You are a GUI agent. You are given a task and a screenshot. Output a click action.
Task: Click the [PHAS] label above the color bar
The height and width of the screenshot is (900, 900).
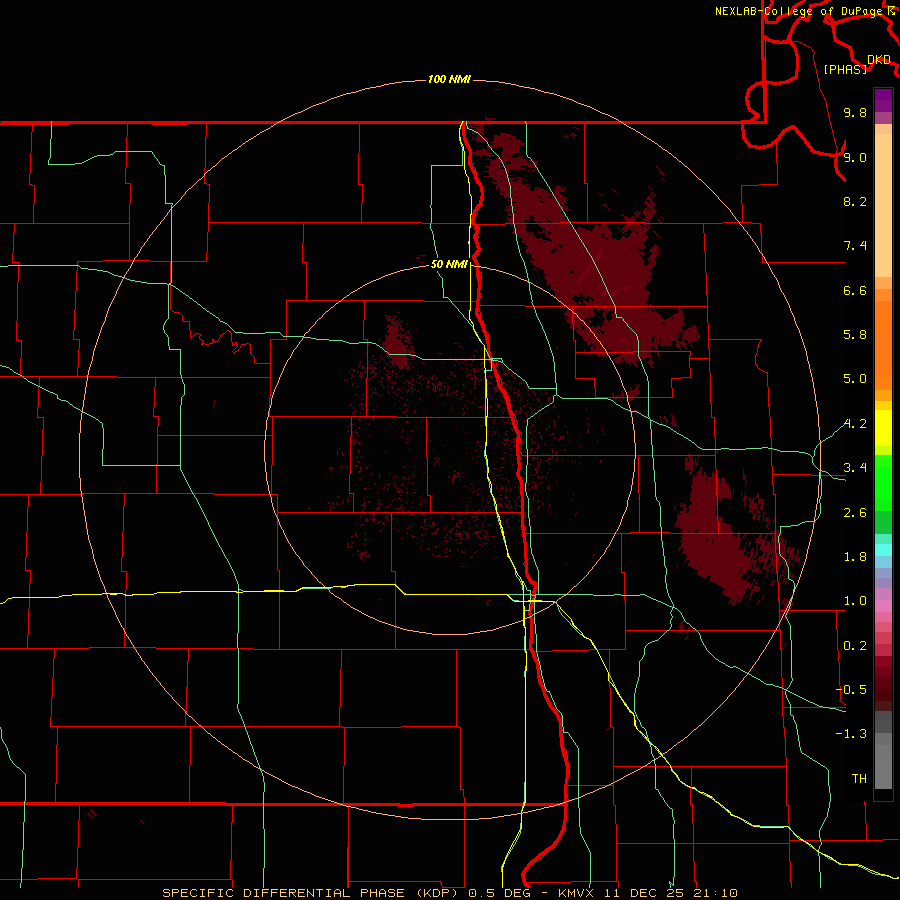(845, 69)
